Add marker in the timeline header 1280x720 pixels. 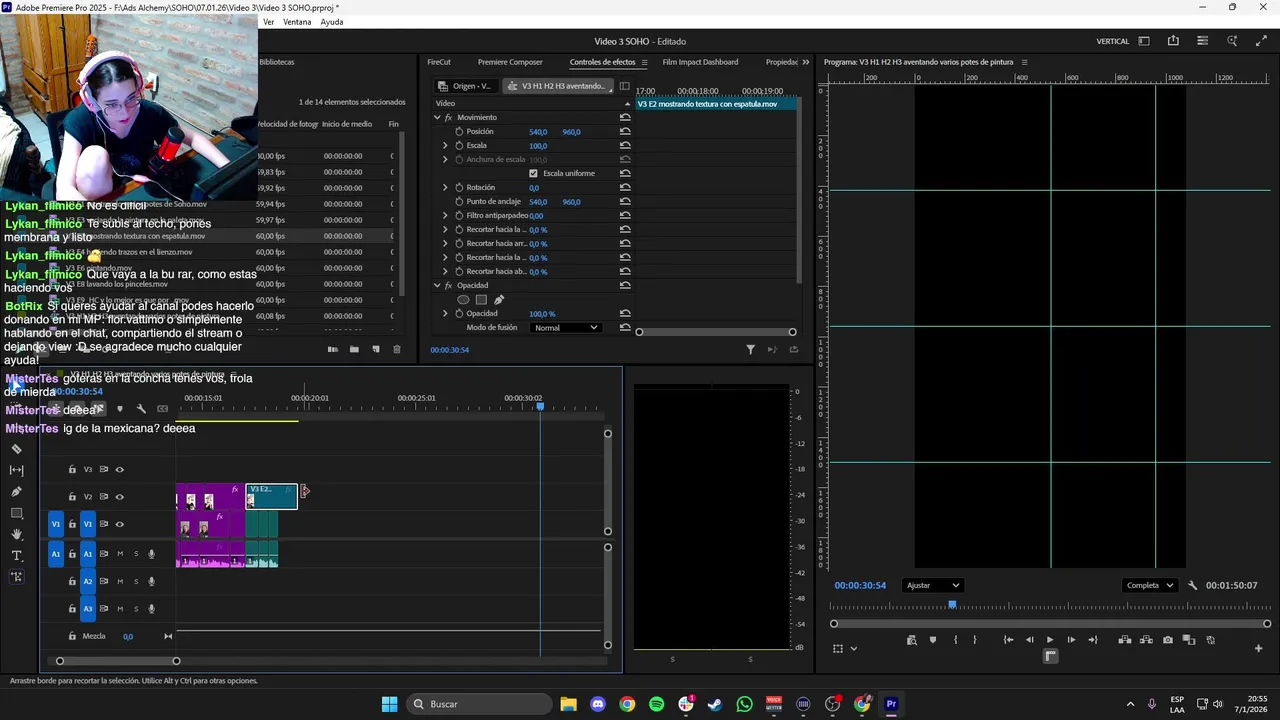point(120,409)
